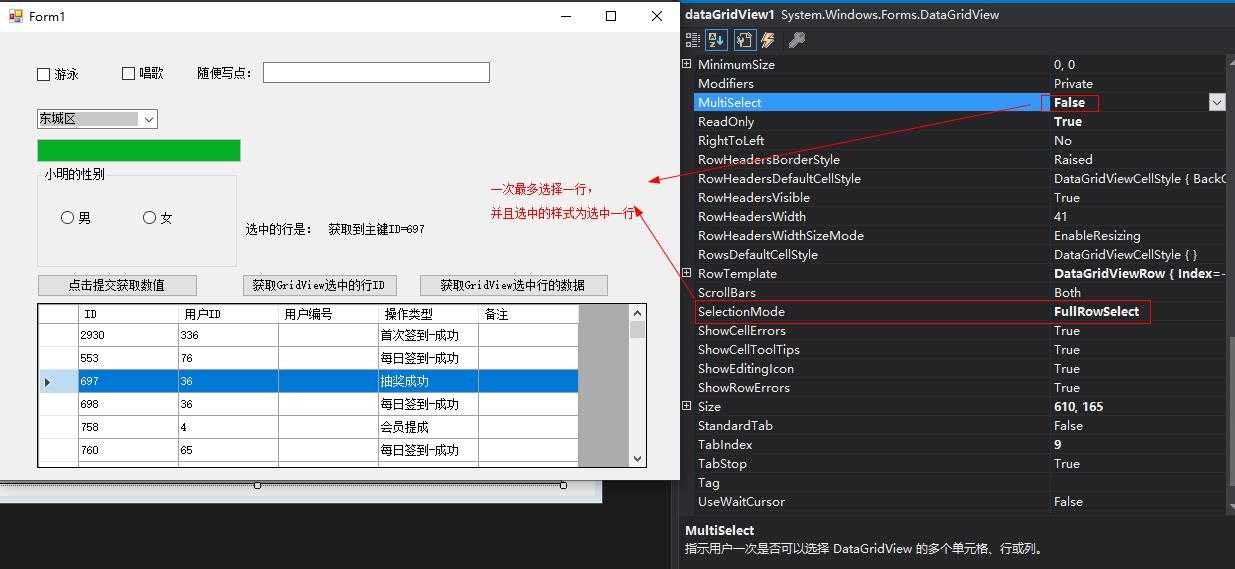Image resolution: width=1235 pixels, height=569 pixels.
Task: Click the 会员提成 cell
Action: click(429, 427)
